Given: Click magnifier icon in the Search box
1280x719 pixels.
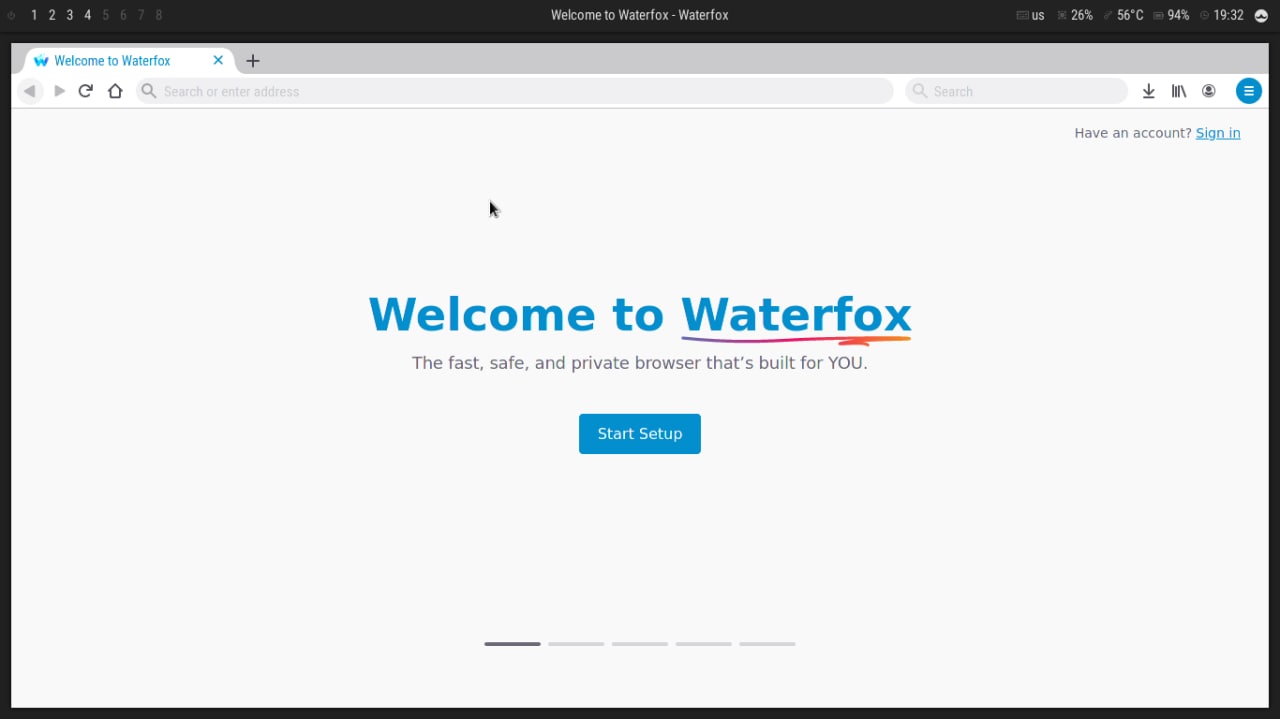Looking at the screenshot, I should [920, 91].
